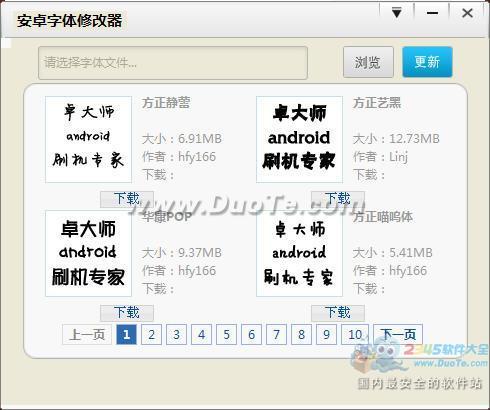Screen dimensions: 490x410
Task: Click the 方正喵呜体 font name label
Action: (383, 217)
